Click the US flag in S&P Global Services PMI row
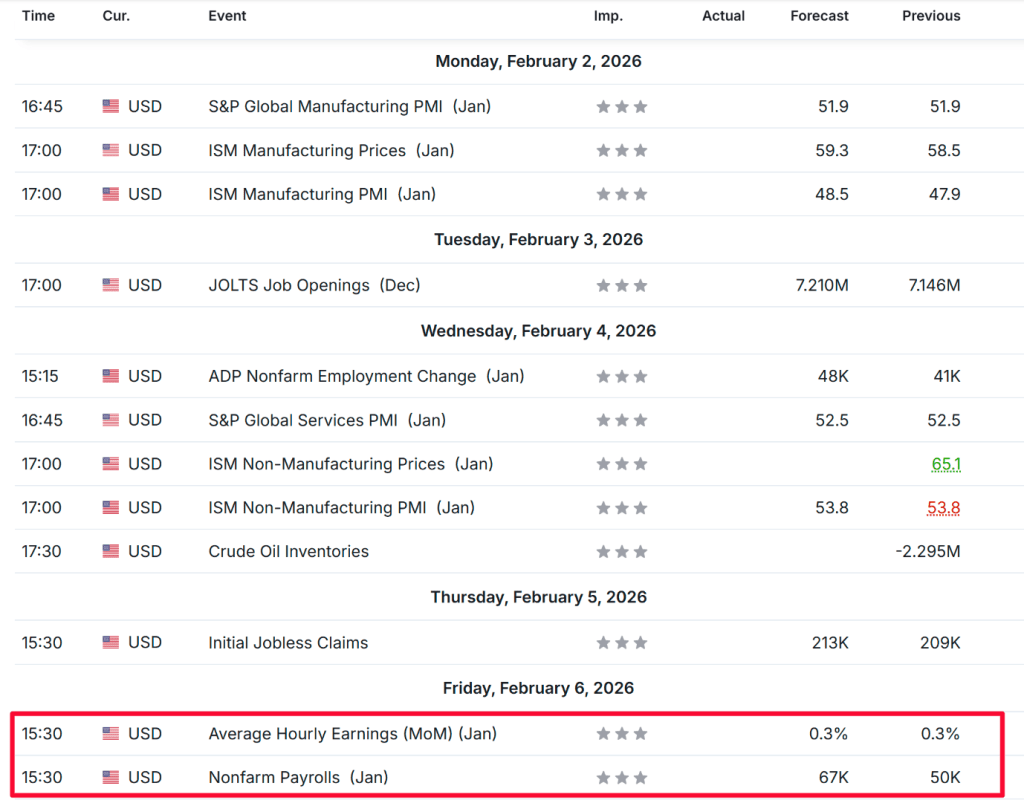1024x800 pixels. click(110, 420)
